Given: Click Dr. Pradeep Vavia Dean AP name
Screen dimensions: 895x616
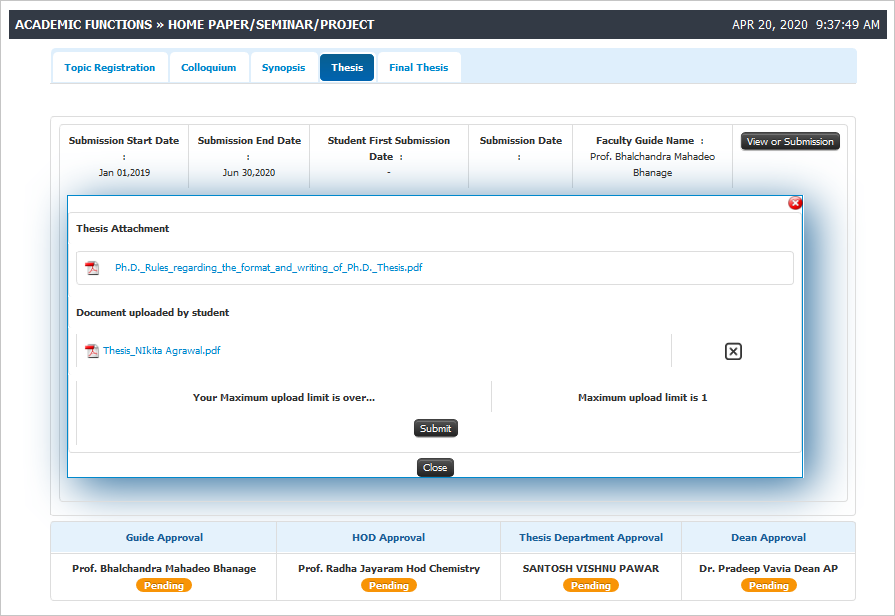Looking at the screenshot, I should pos(769,569).
